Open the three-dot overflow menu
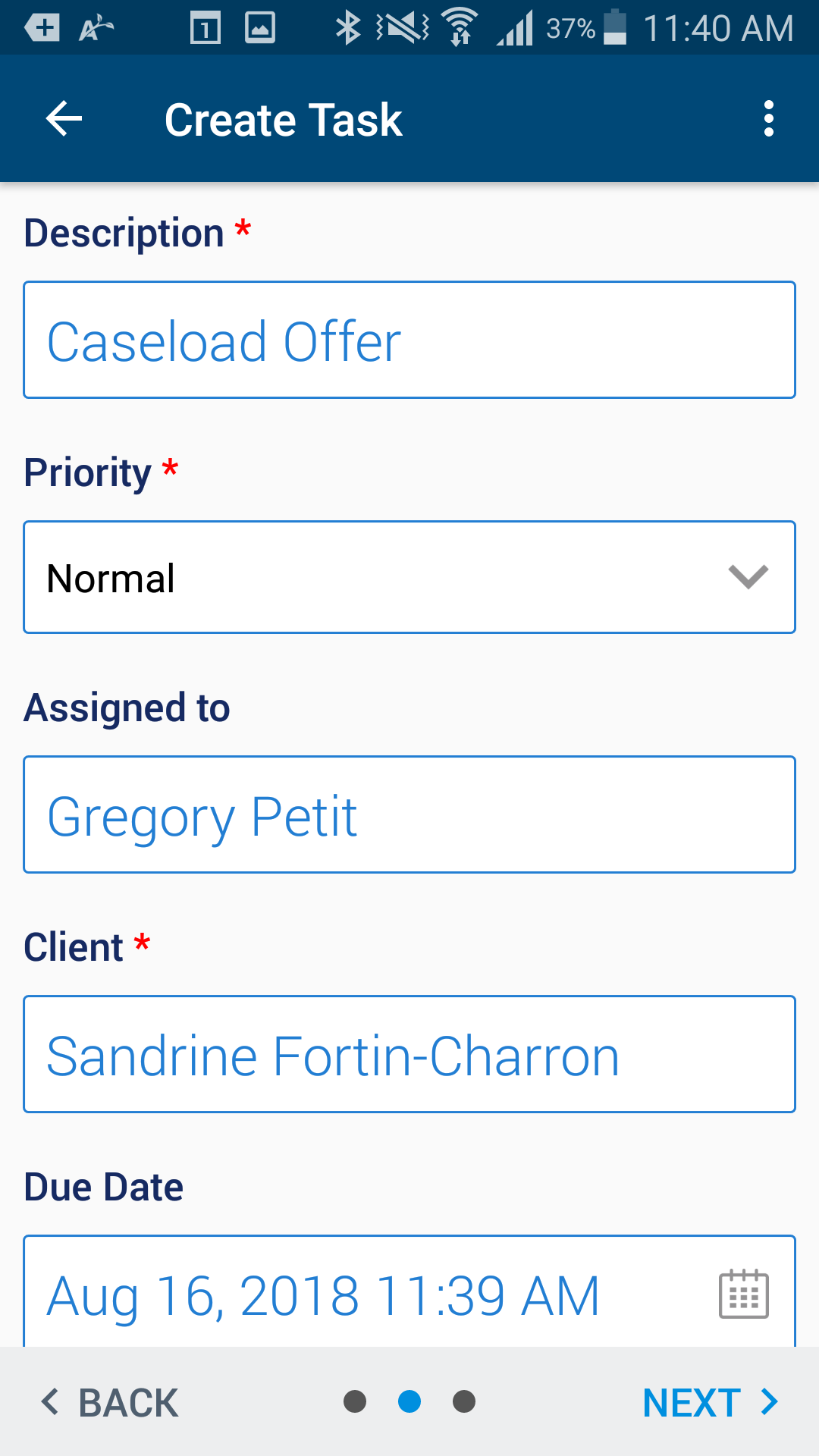 (x=769, y=119)
